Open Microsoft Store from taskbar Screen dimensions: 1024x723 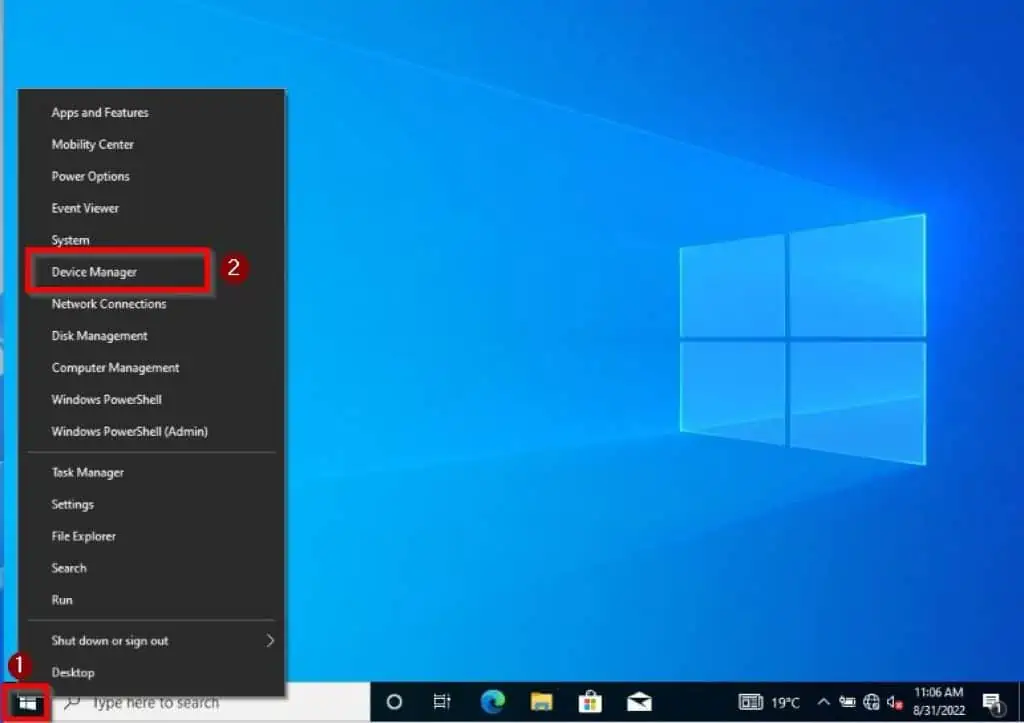(x=590, y=702)
